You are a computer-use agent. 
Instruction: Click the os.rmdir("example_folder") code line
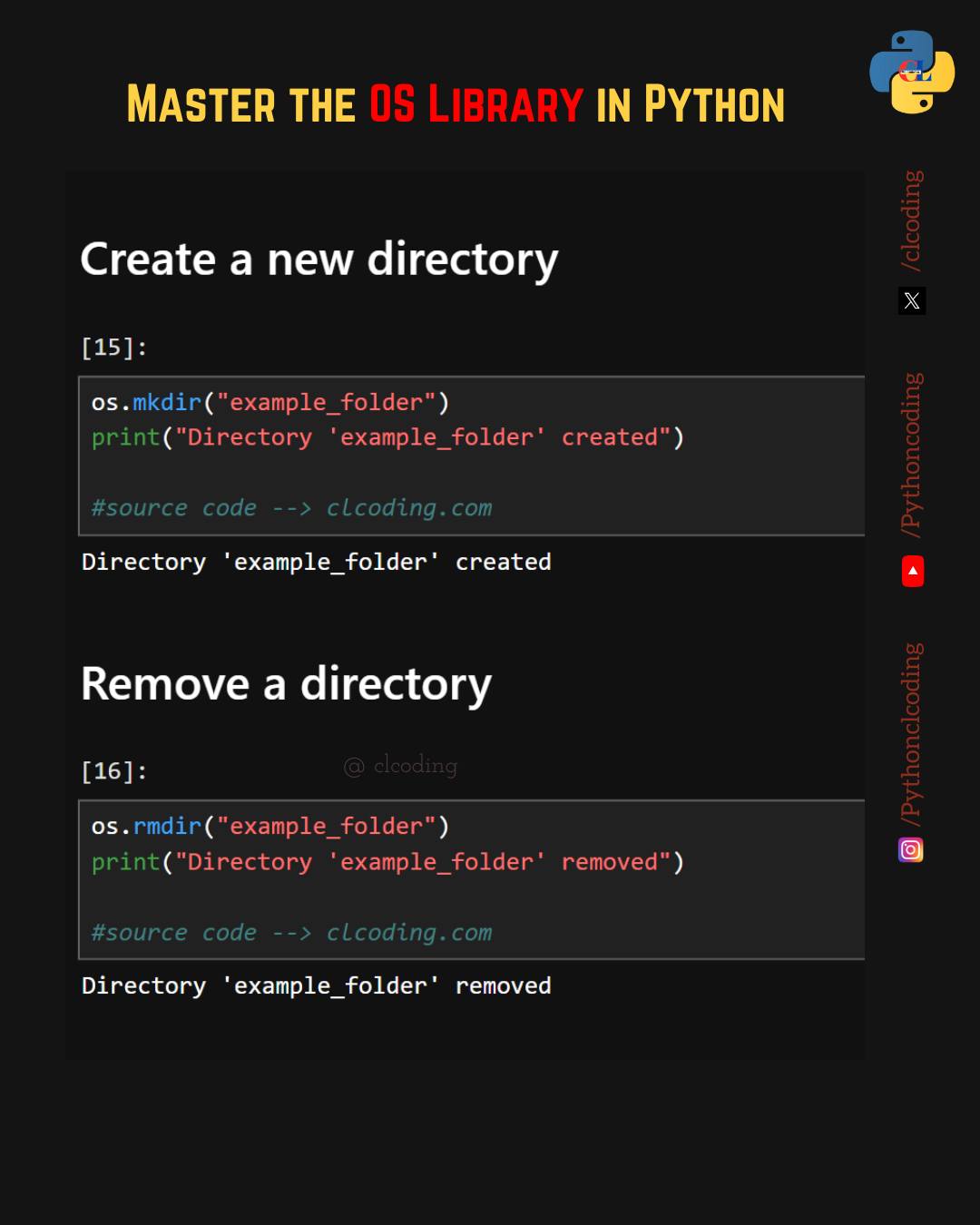[270, 827]
